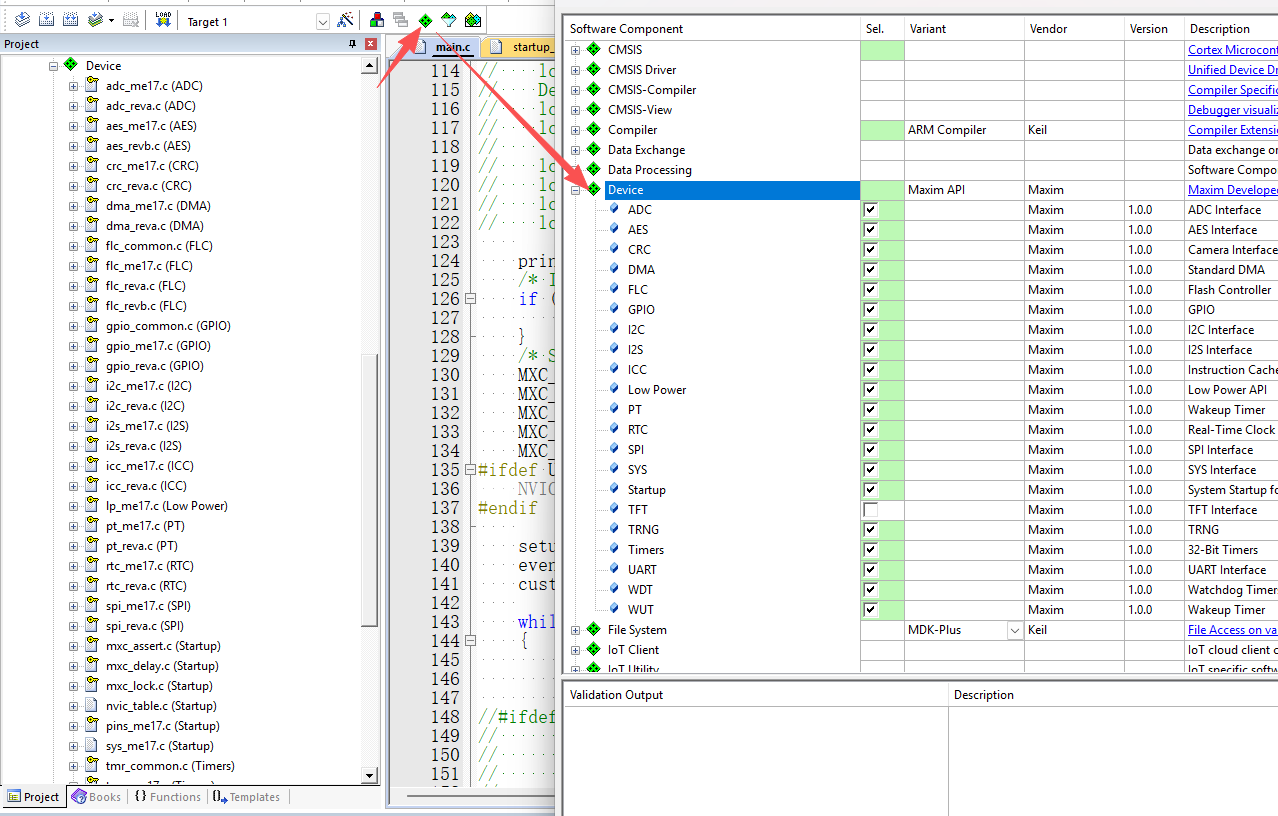Launch the Pack Installer icon

(473, 20)
